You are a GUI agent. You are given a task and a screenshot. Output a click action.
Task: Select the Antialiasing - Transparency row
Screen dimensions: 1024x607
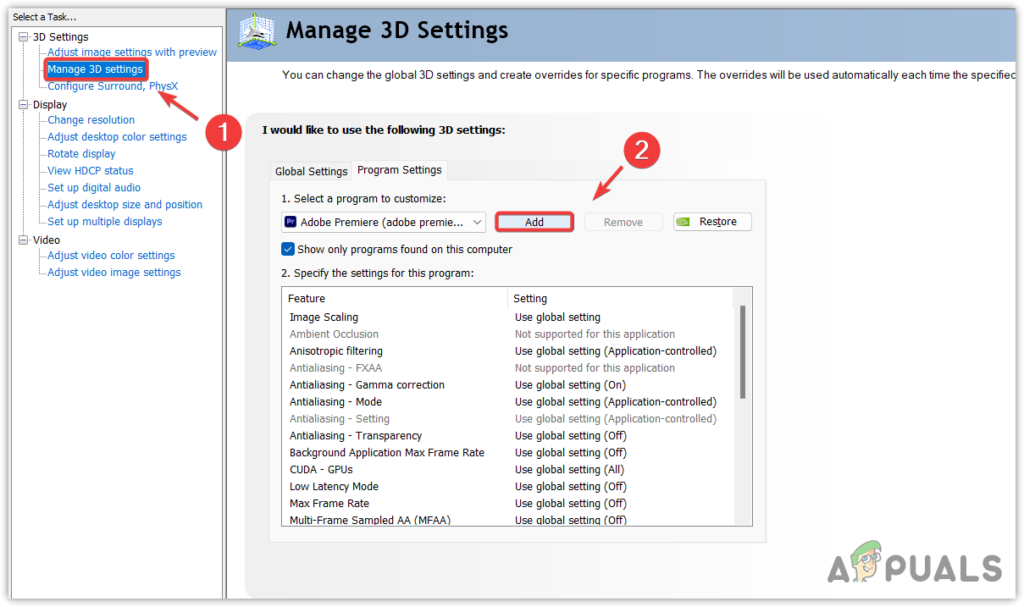click(x=507, y=436)
